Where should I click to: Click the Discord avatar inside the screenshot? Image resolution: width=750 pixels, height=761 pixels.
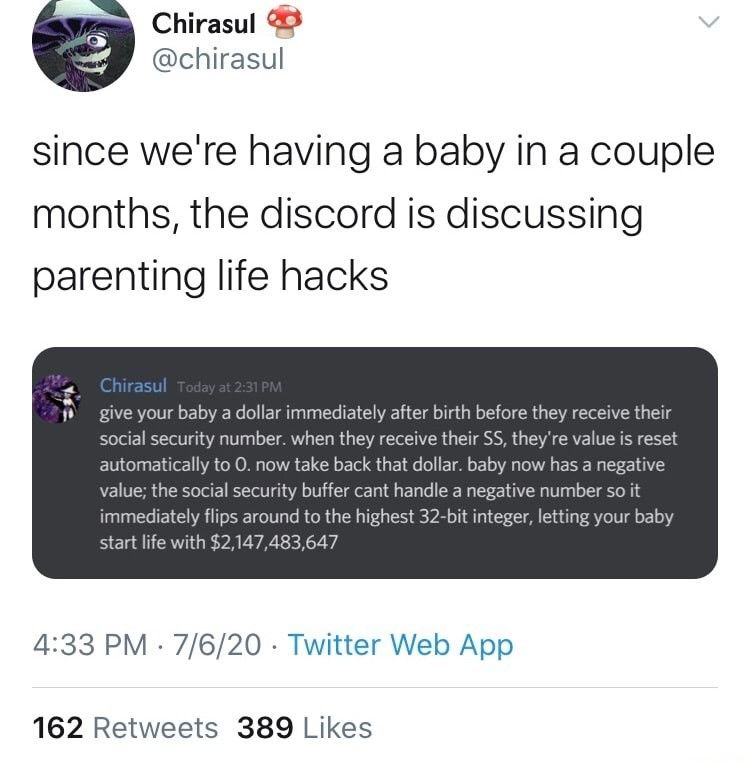tap(58, 397)
